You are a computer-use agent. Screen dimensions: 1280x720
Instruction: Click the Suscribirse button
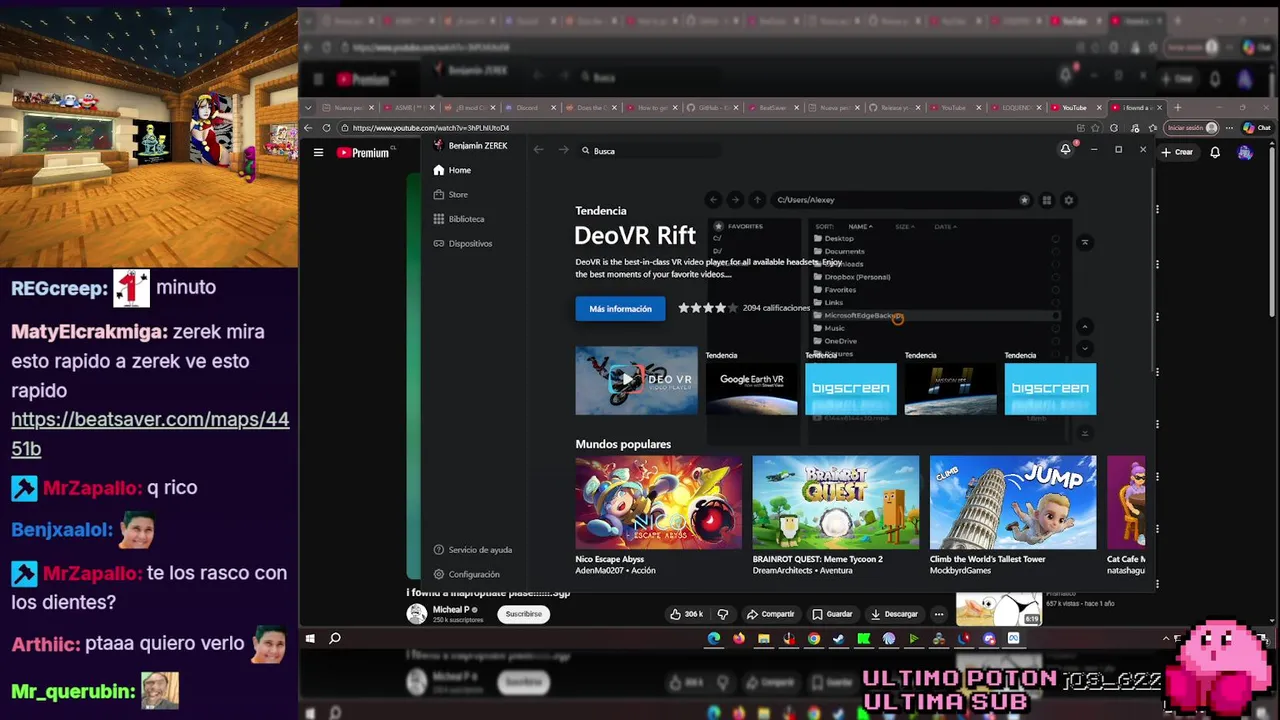coord(524,614)
